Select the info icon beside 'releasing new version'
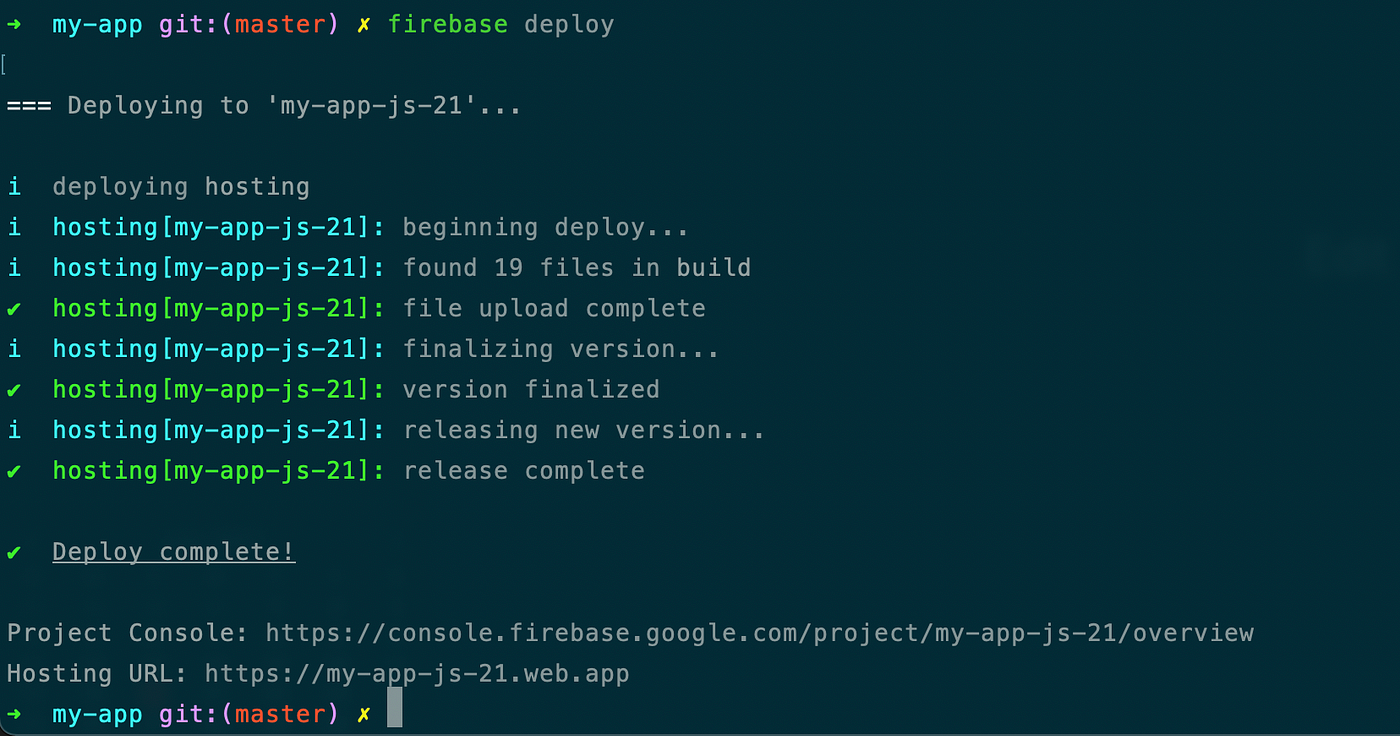The width and height of the screenshot is (1400, 736). 14,430
